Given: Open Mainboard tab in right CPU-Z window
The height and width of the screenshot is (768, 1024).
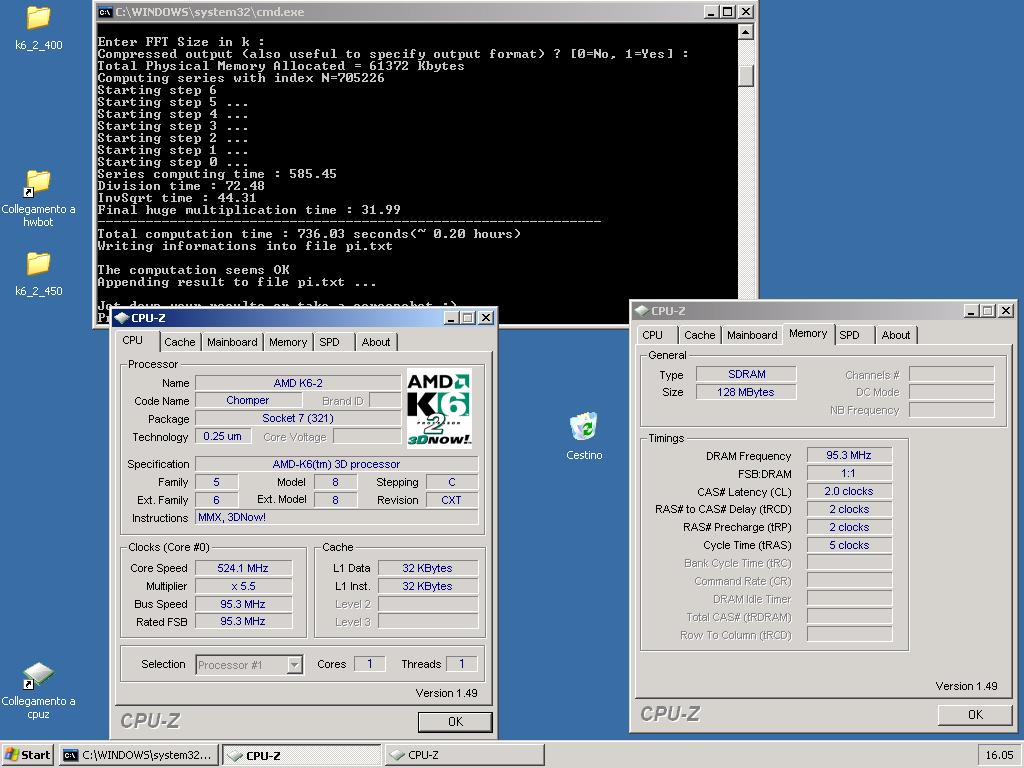Looking at the screenshot, I should tap(752, 335).
